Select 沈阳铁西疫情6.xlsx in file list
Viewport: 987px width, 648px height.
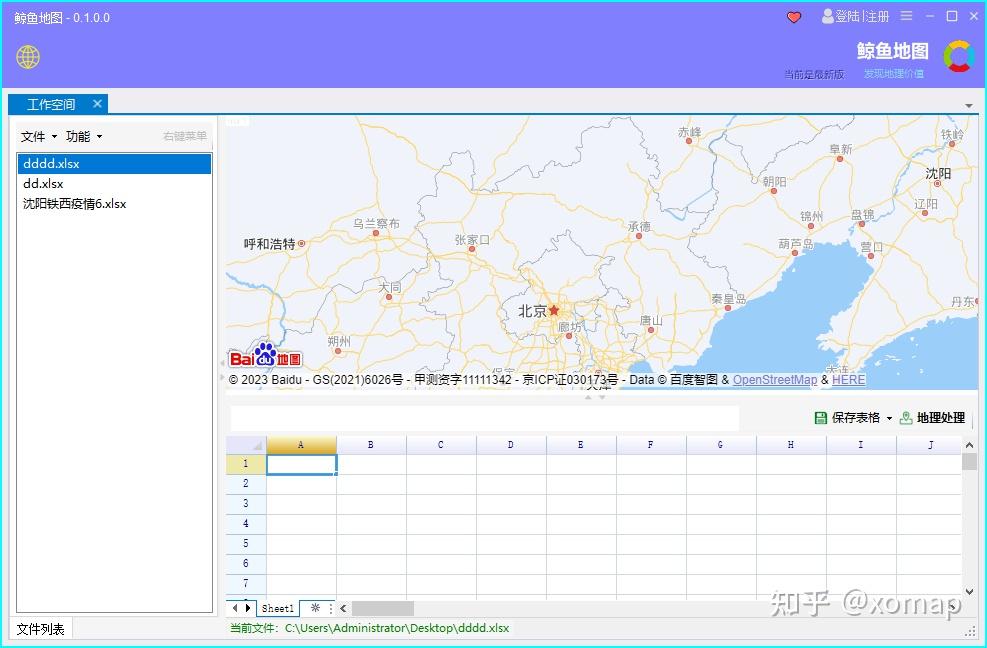pyautogui.click(x=114, y=204)
